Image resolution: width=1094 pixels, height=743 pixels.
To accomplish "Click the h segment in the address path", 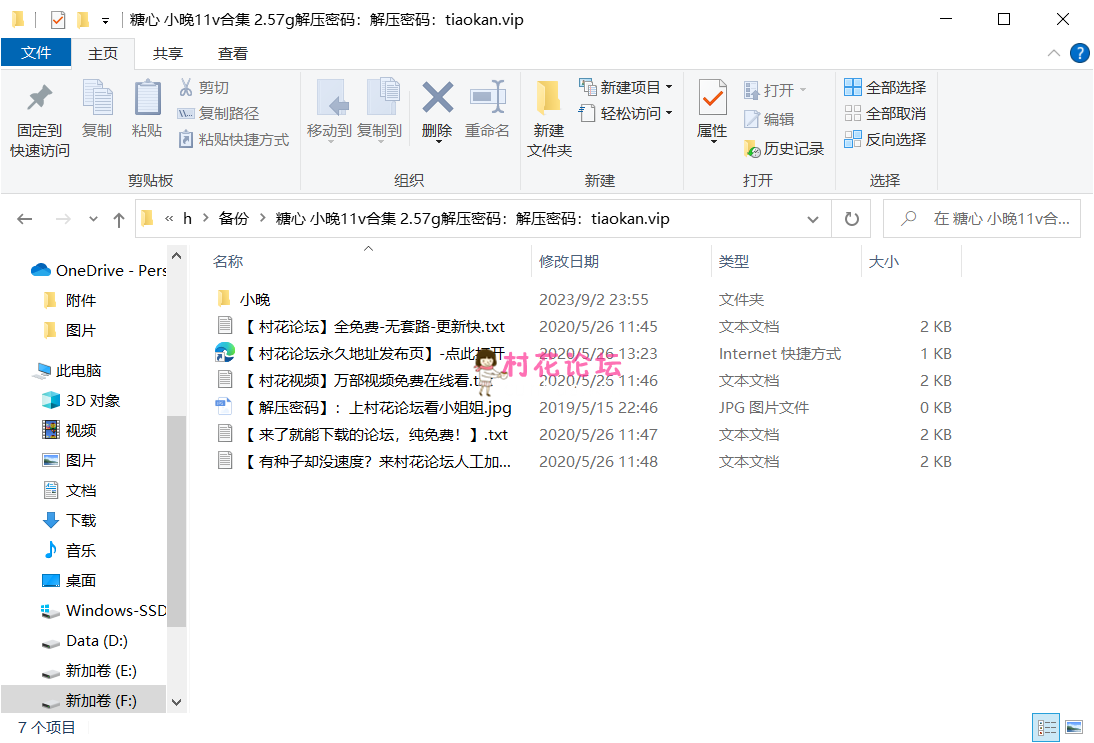I will (187, 218).
